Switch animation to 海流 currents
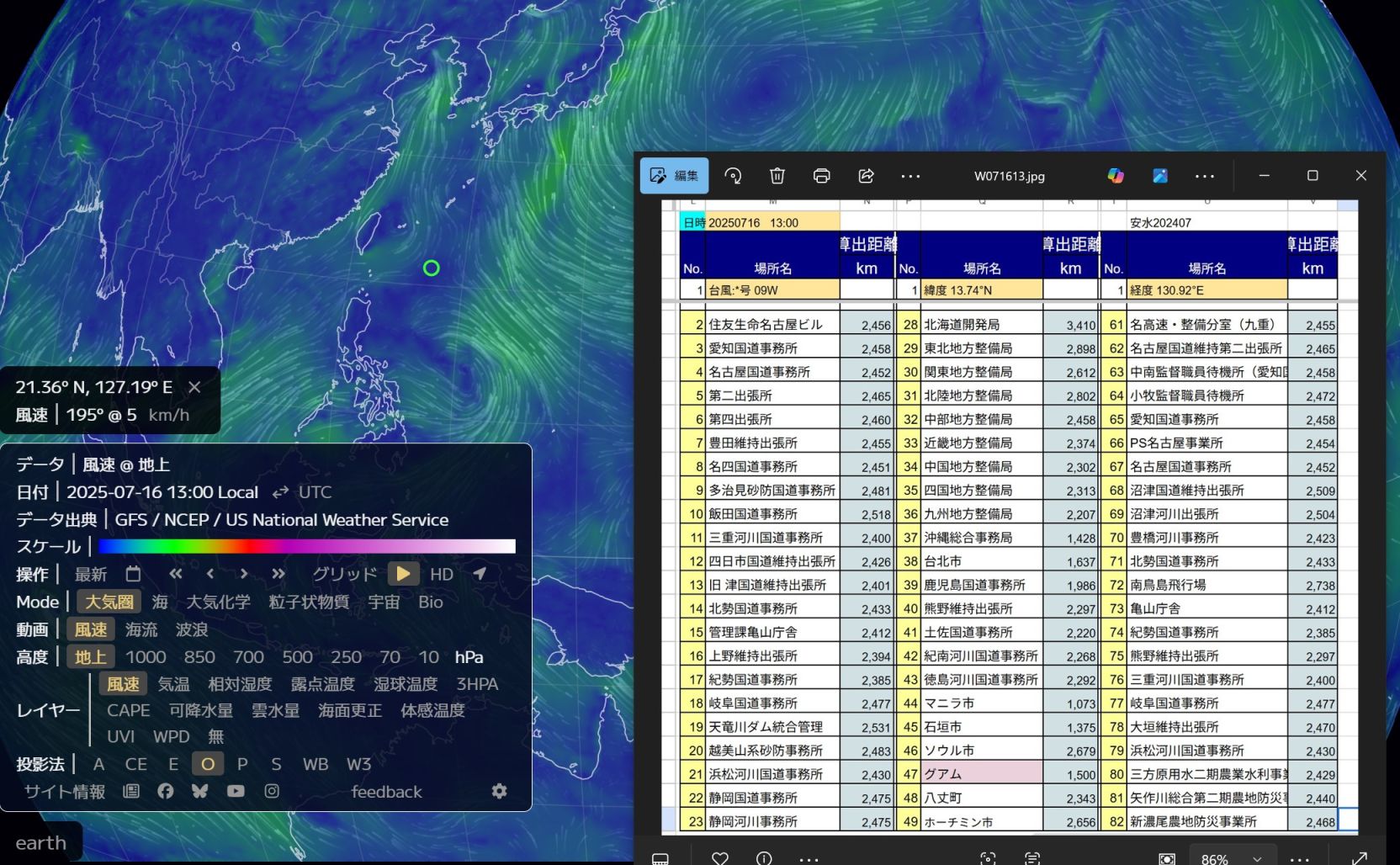This screenshot has width=1400, height=865. 141,629
